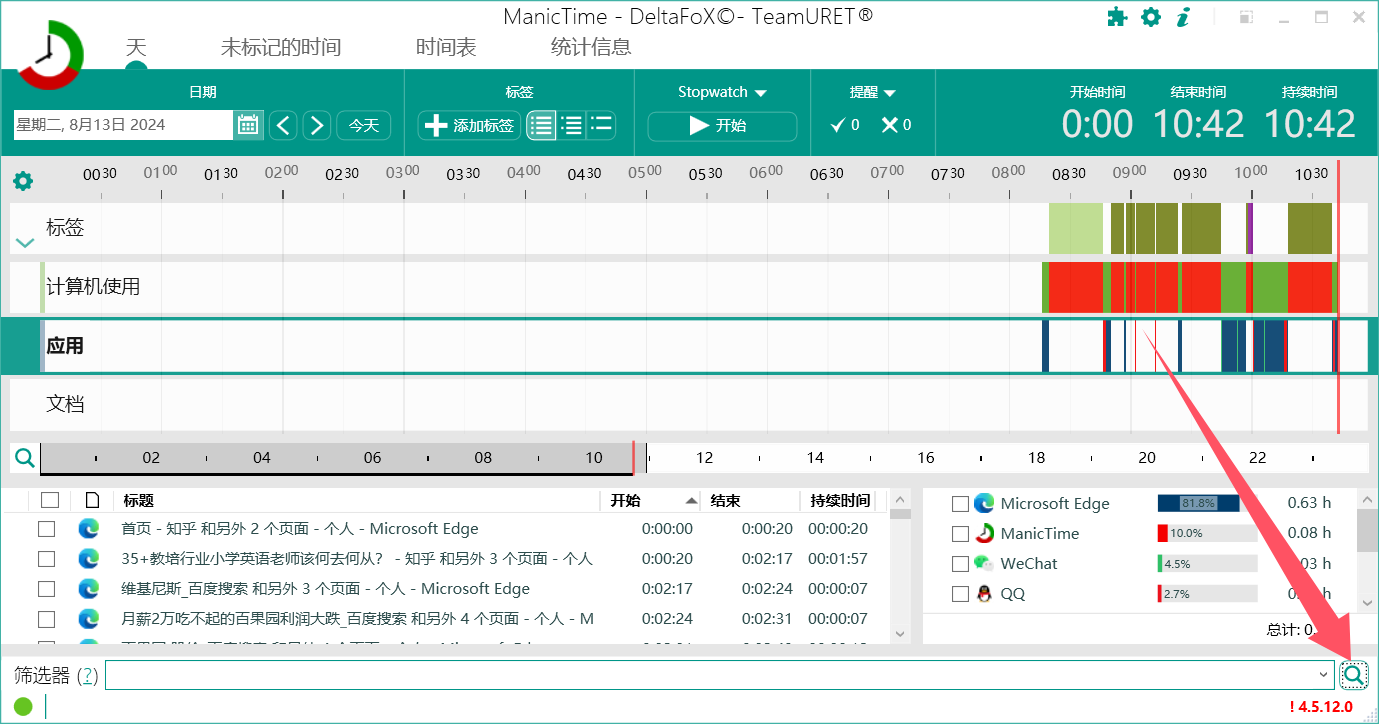Click the ManicTime 10.0% usage bar
The width and height of the screenshot is (1379, 724).
click(x=1207, y=533)
